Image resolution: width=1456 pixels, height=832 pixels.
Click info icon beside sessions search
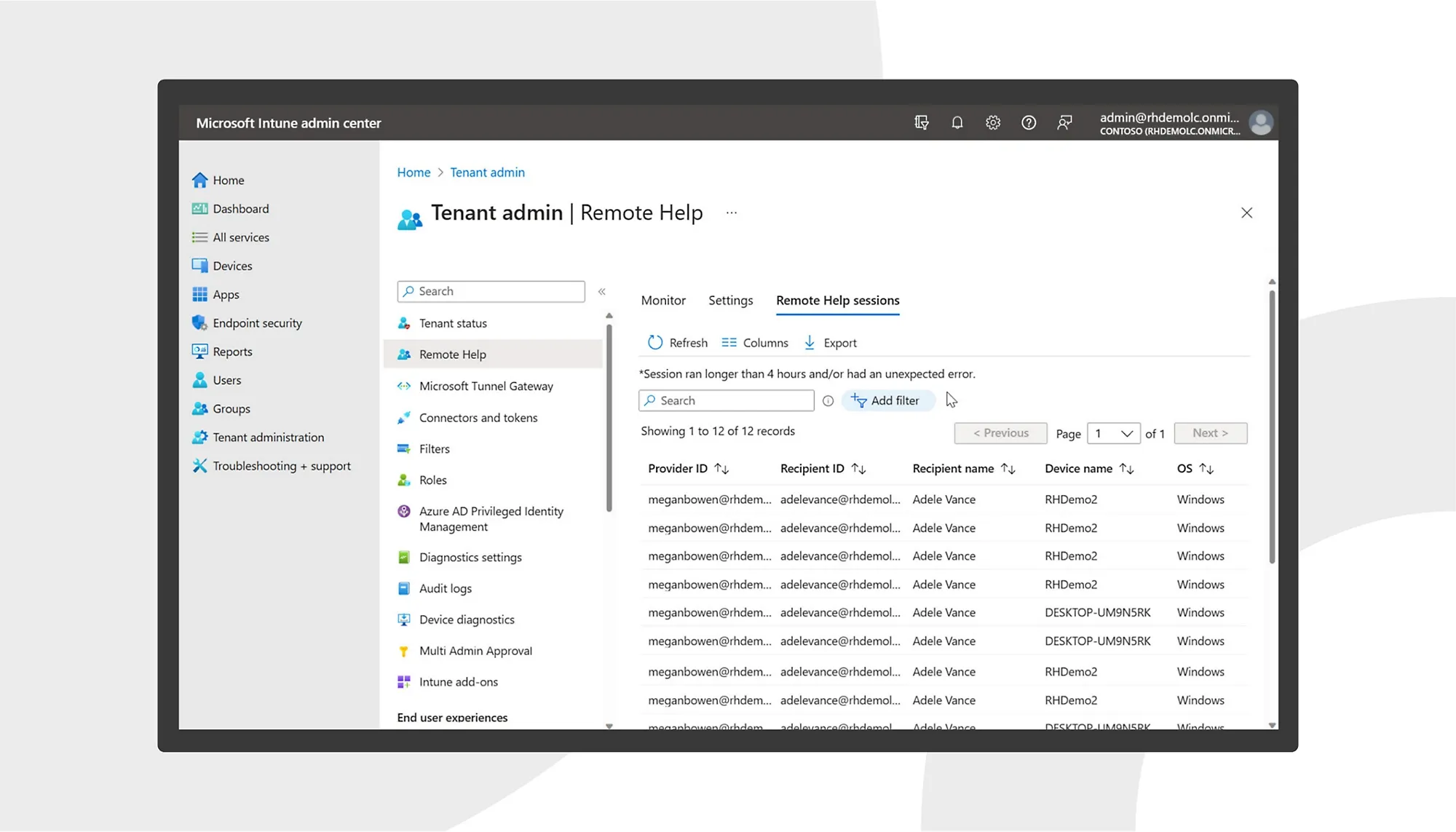pos(828,400)
